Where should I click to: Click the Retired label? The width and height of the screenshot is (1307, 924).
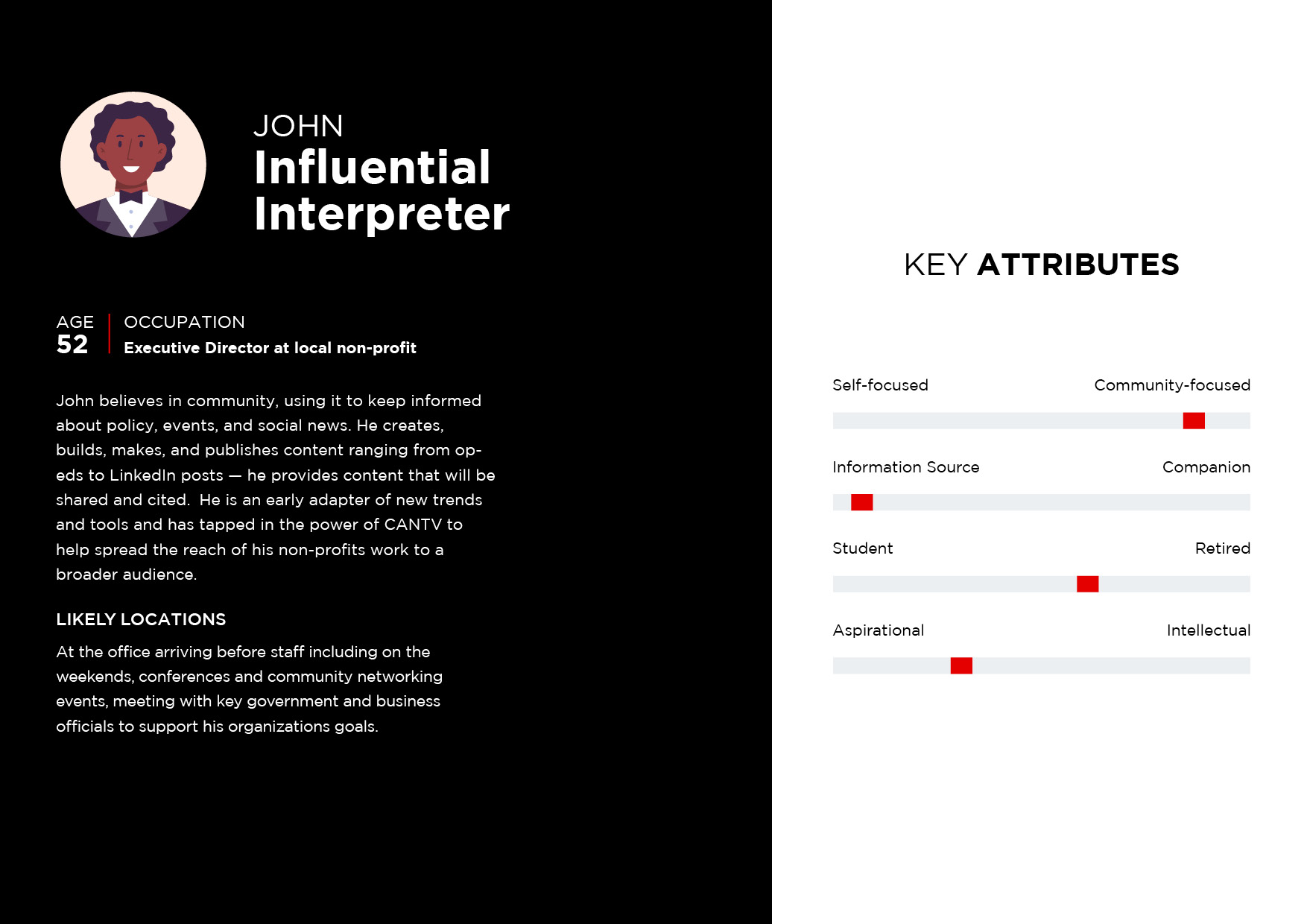tap(1223, 548)
